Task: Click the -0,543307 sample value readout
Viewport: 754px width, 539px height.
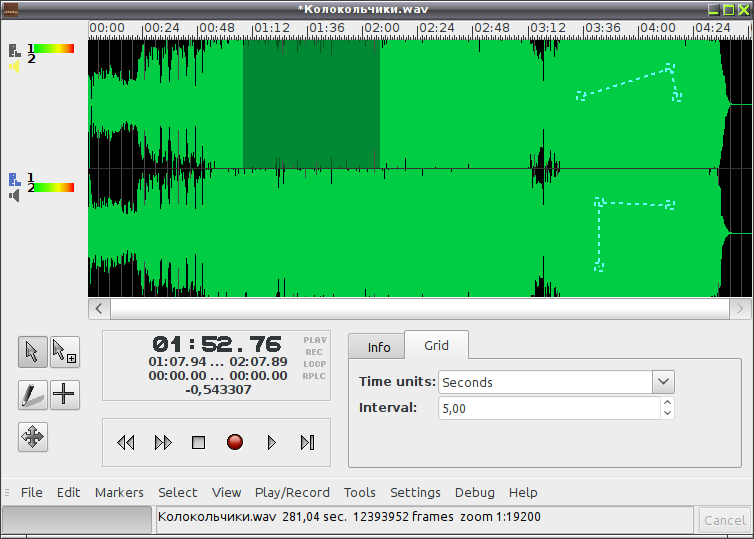Action: click(218, 389)
